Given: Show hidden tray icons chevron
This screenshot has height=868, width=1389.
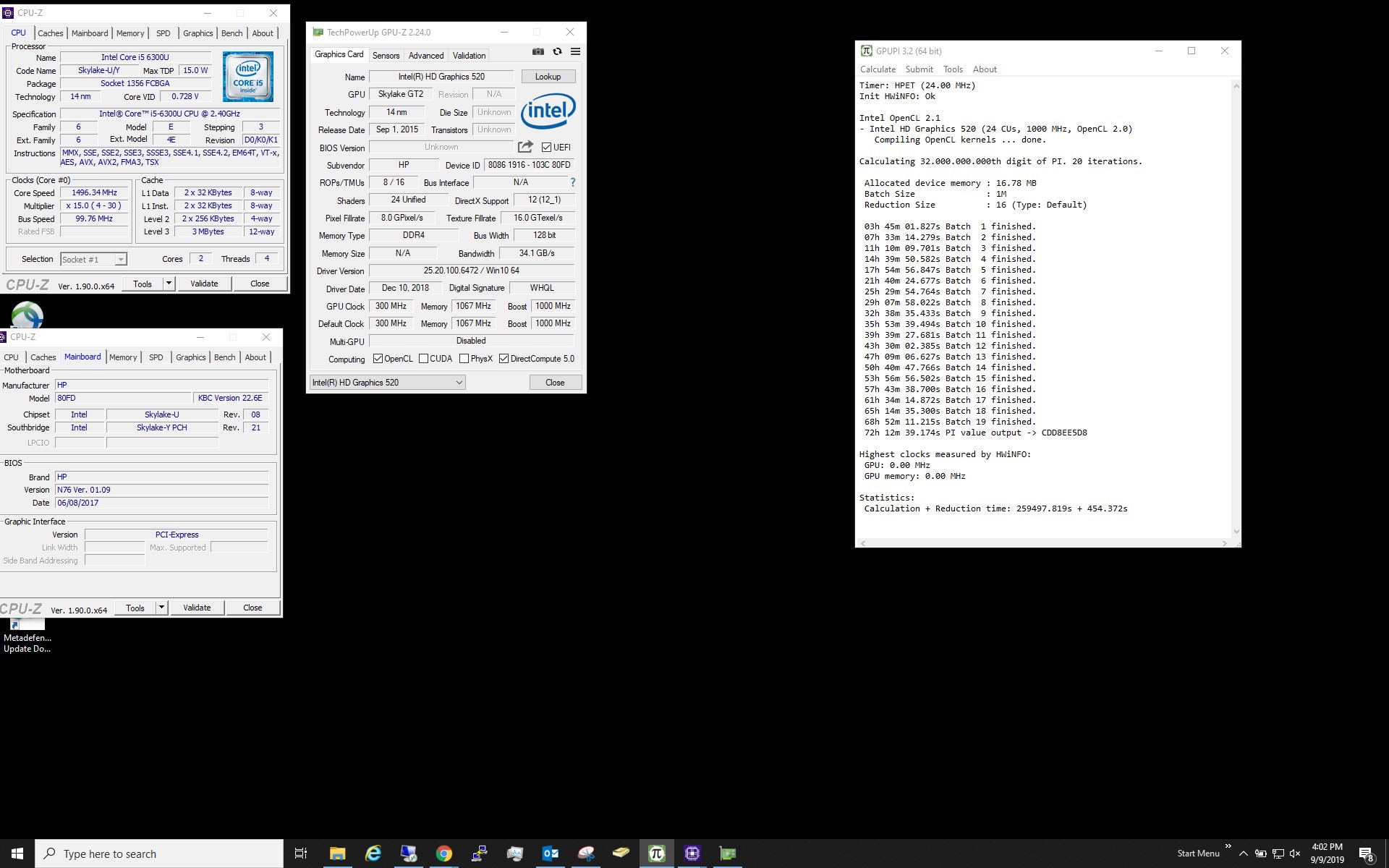Looking at the screenshot, I should pyautogui.click(x=1243, y=854).
